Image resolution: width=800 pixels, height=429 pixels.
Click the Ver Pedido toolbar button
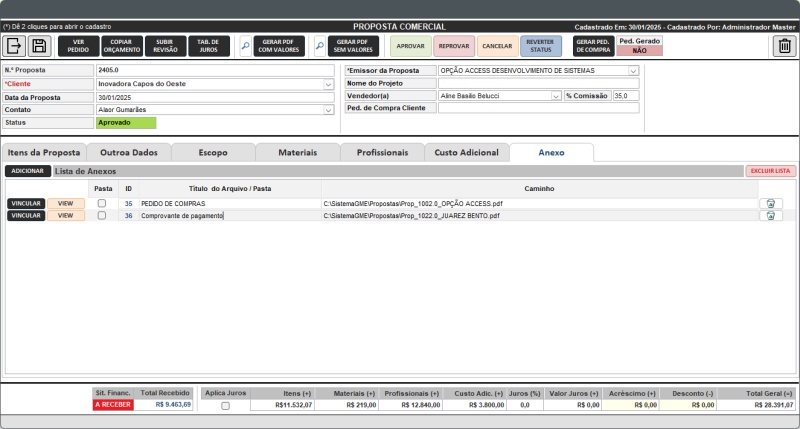(78, 45)
